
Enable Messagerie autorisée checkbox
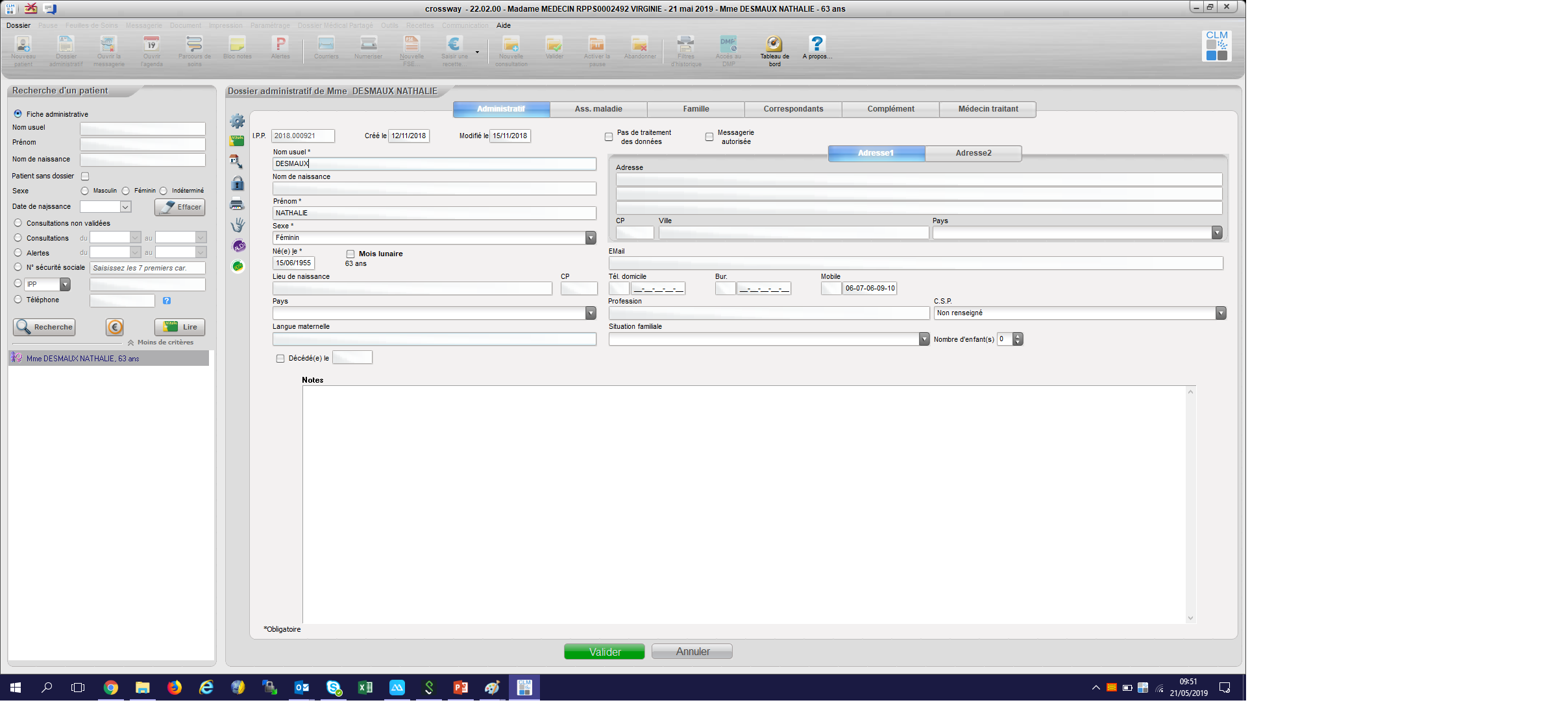click(x=709, y=137)
